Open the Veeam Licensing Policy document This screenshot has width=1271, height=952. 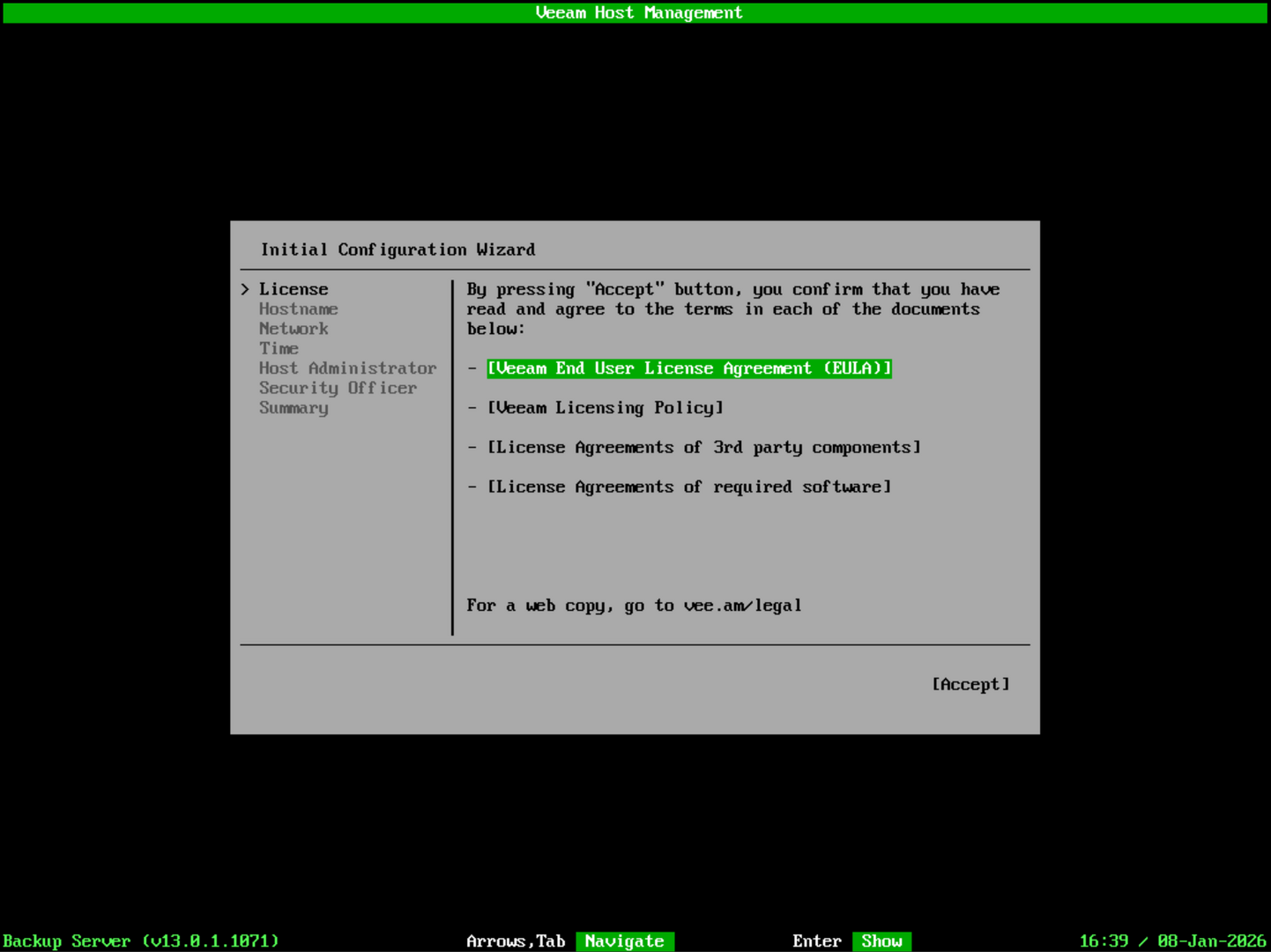click(x=606, y=408)
